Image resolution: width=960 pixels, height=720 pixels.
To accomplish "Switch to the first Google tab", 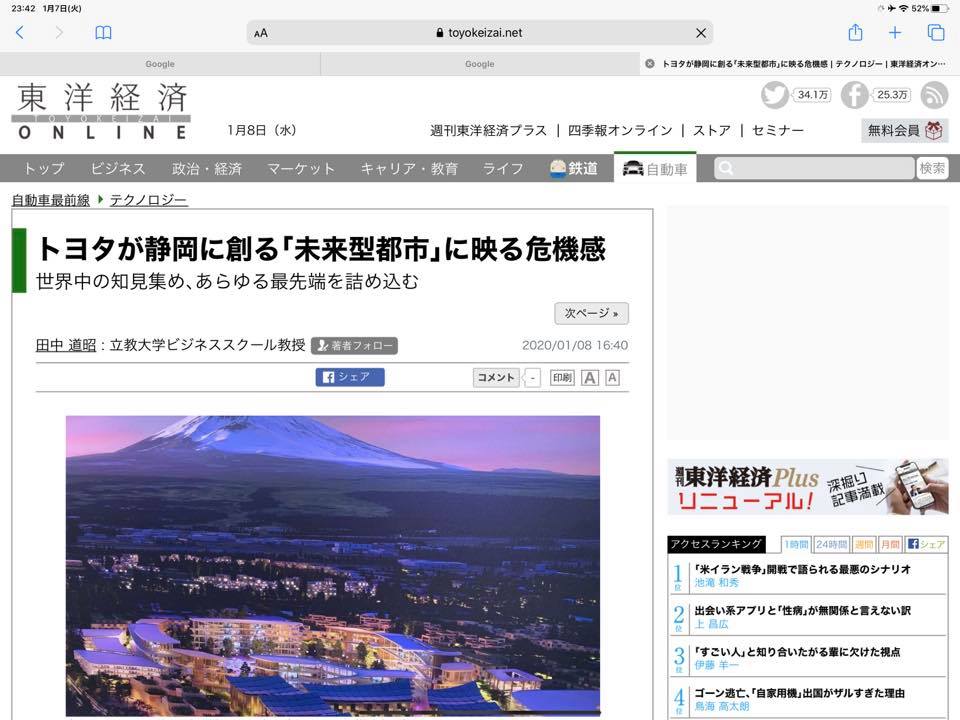I will pyautogui.click(x=160, y=64).
